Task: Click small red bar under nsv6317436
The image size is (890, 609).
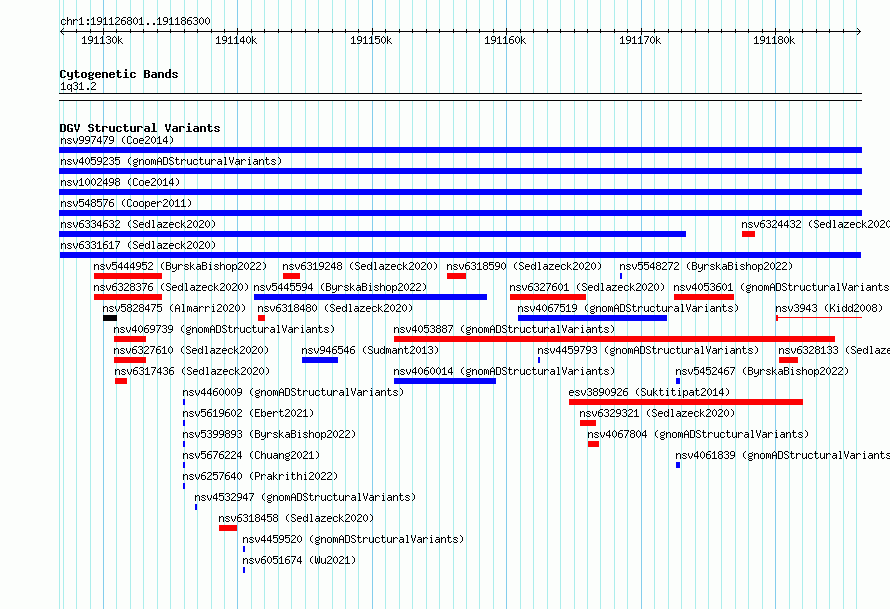Action: [x=121, y=381]
